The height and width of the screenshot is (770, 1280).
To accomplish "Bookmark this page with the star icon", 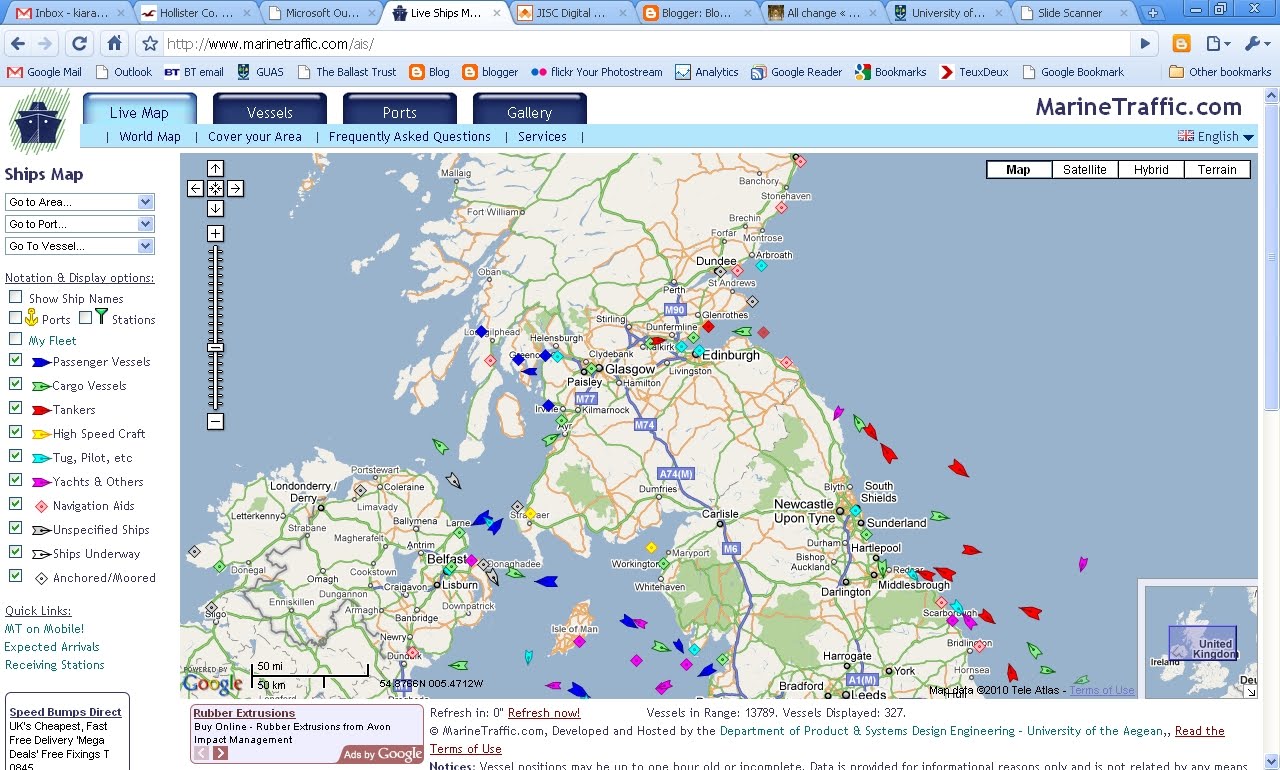I will pyautogui.click(x=150, y=44).
